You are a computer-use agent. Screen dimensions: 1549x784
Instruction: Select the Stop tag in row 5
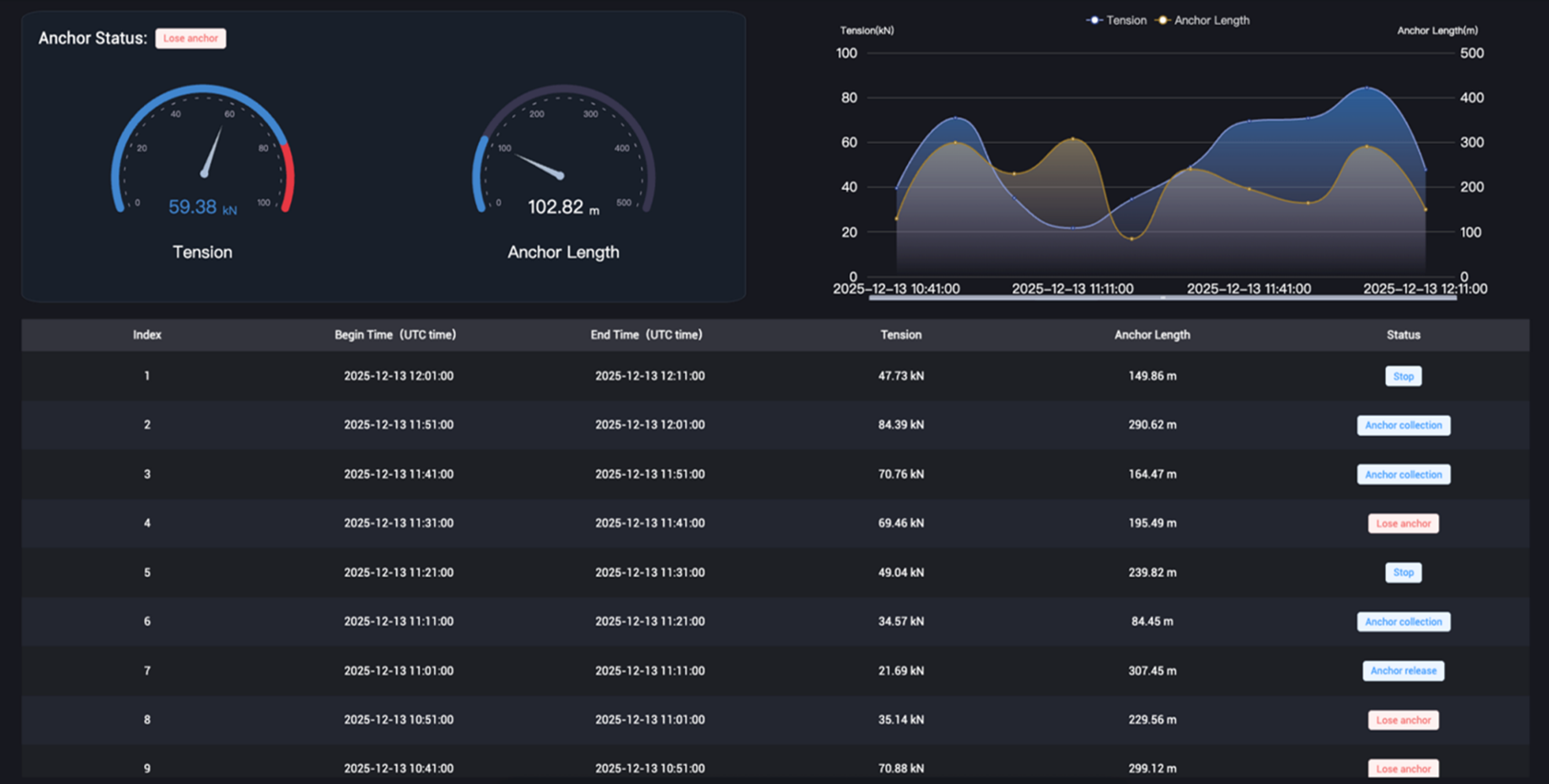1403,572
